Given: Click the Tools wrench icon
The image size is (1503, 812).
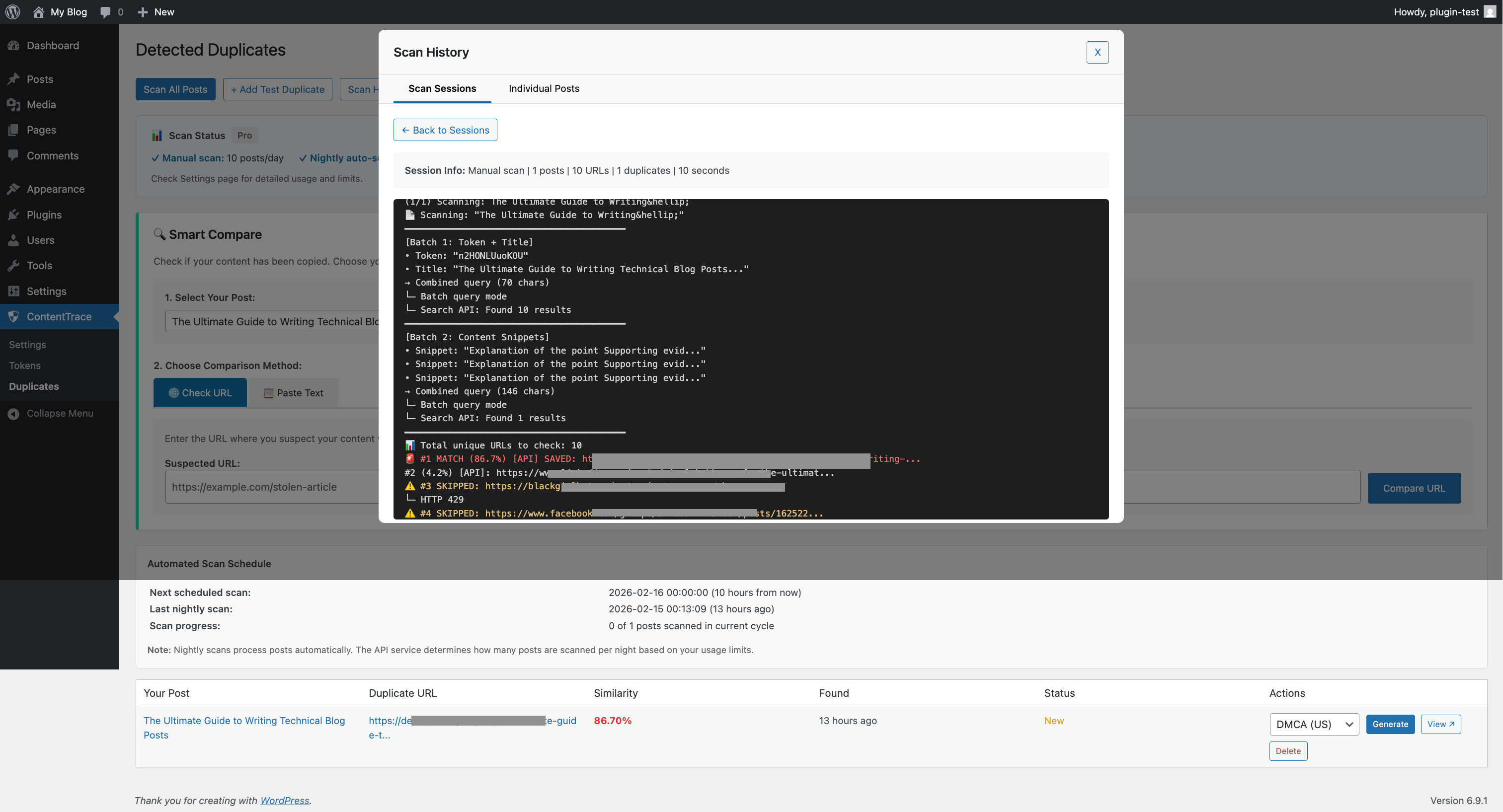Looking at the screenshot, I should pyautogui.click(x=14, y=265).
